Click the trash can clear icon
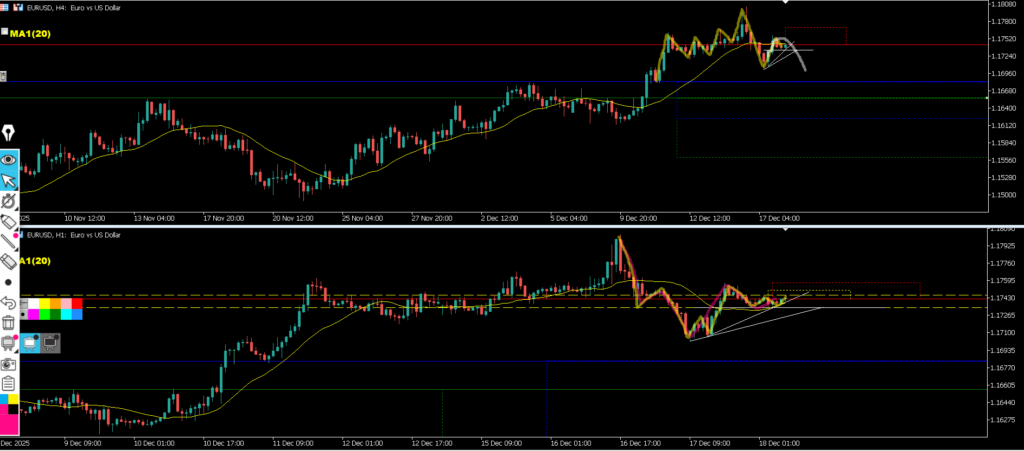 (x=8, y=322)
